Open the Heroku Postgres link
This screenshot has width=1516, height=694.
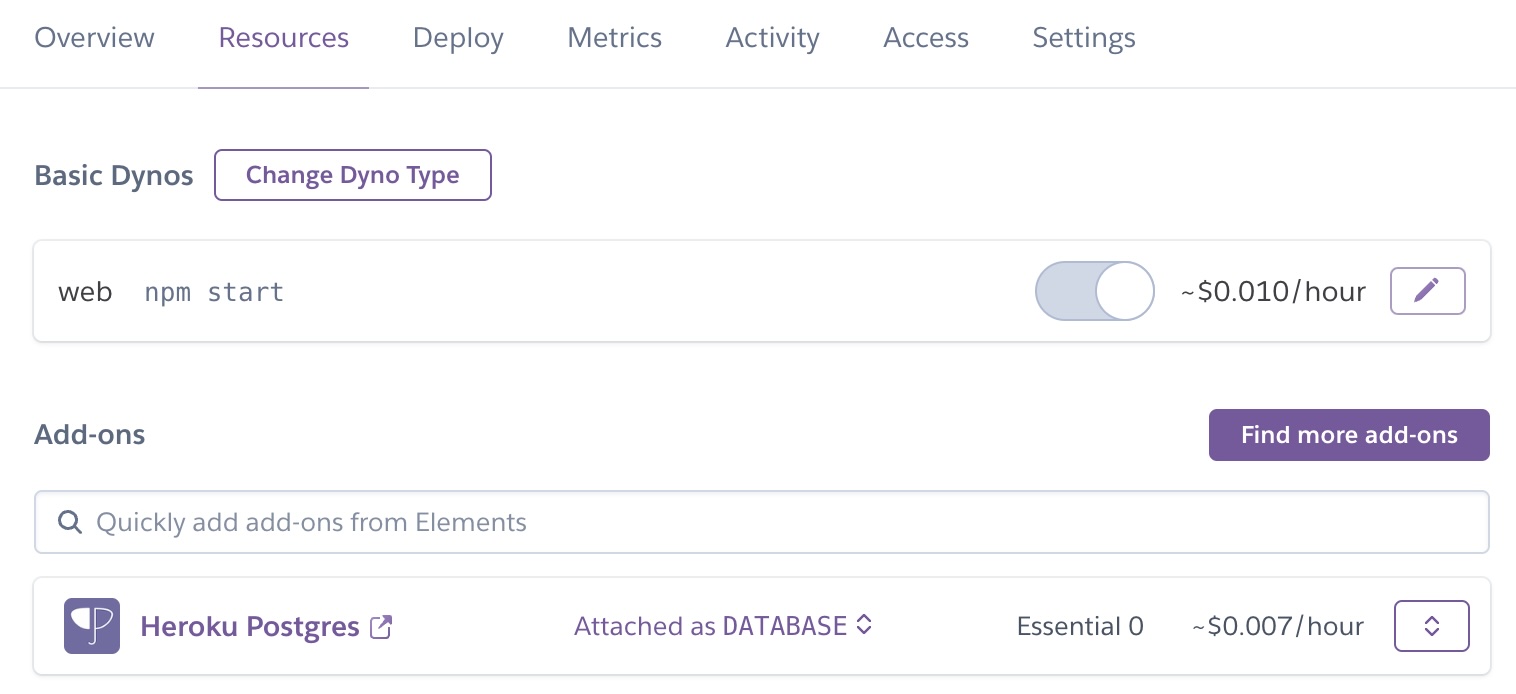pyautogui.click(x=250, y=627)
